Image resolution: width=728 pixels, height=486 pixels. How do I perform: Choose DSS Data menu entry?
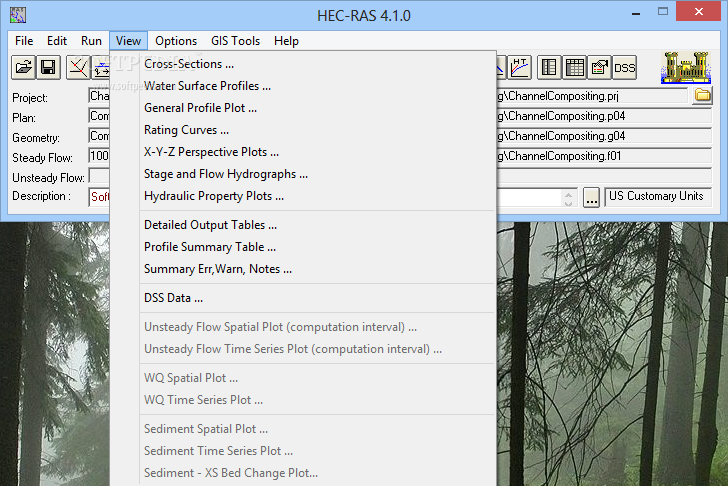[x=303, y=298]
